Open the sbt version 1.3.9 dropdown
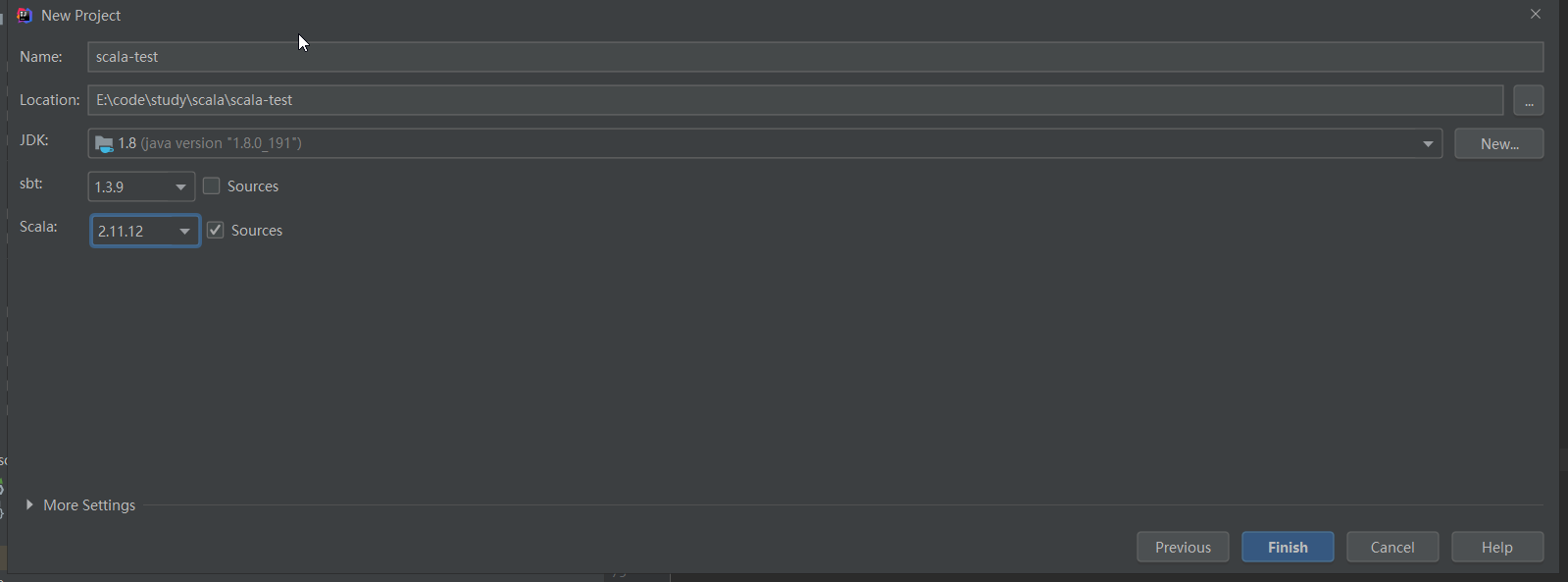Screen dimensions: 1568x582 click(141, 186)
